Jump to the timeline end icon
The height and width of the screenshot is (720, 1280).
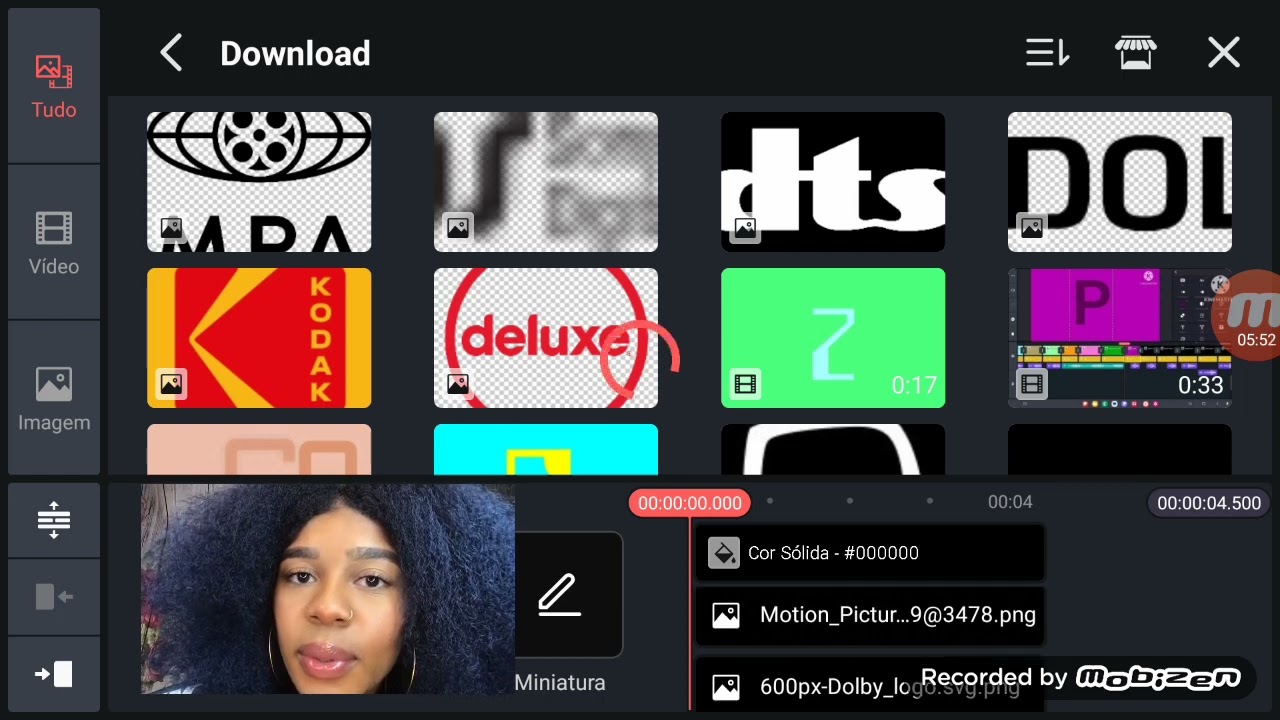(54, 674)
